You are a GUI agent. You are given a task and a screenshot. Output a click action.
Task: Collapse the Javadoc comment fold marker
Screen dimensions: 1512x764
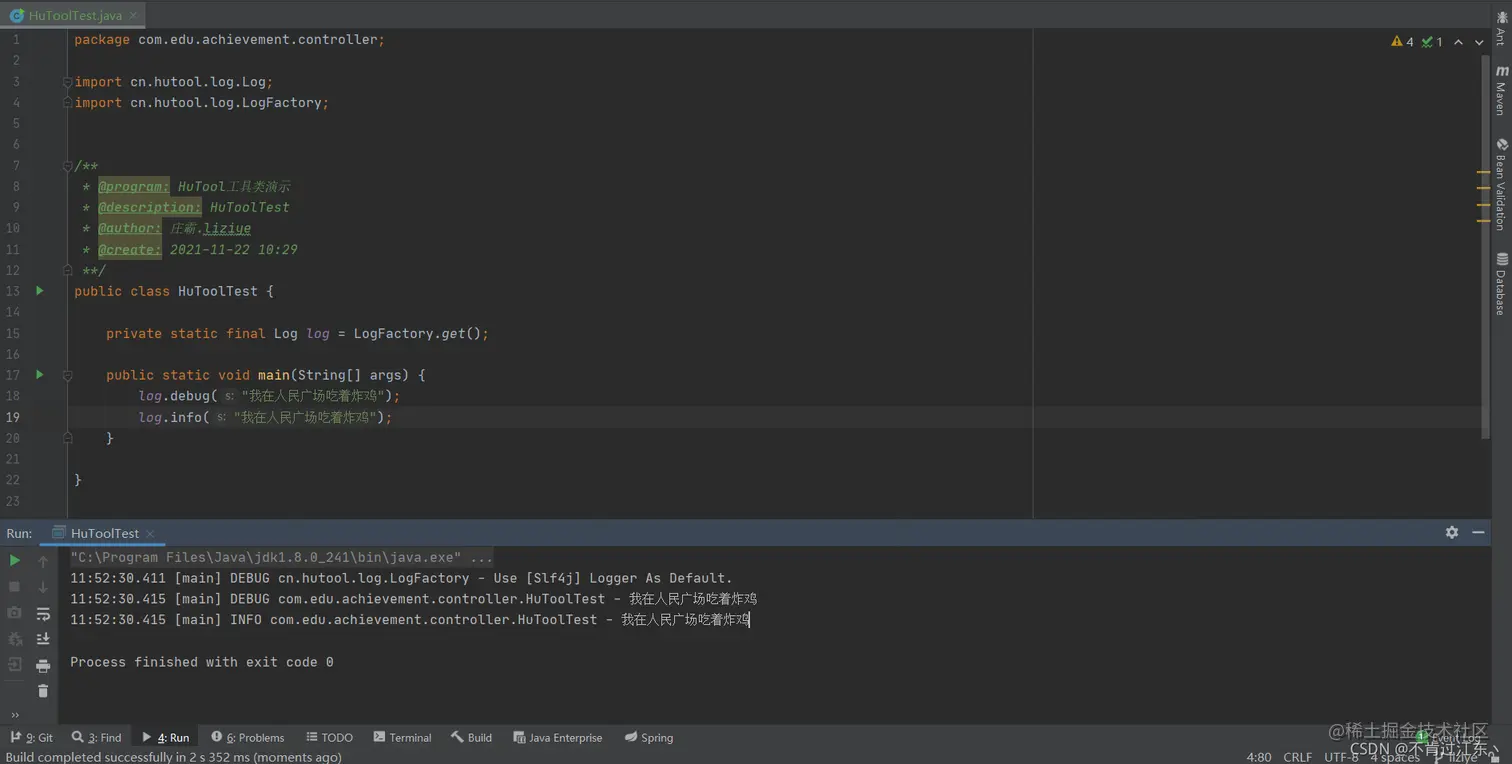coord(67,166)
